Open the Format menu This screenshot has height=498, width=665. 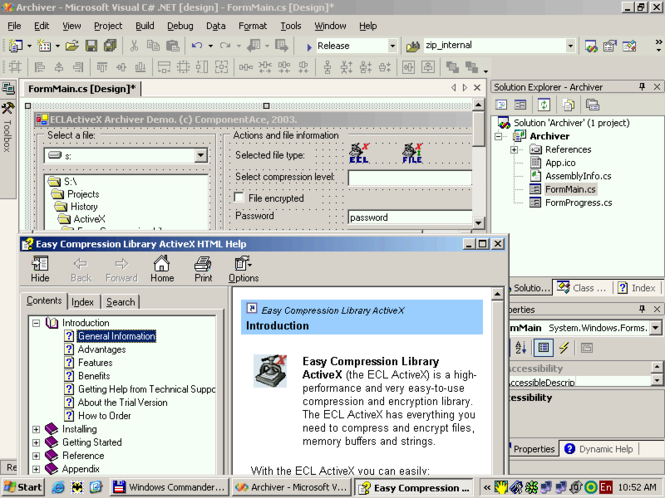[x=252, y=26]
